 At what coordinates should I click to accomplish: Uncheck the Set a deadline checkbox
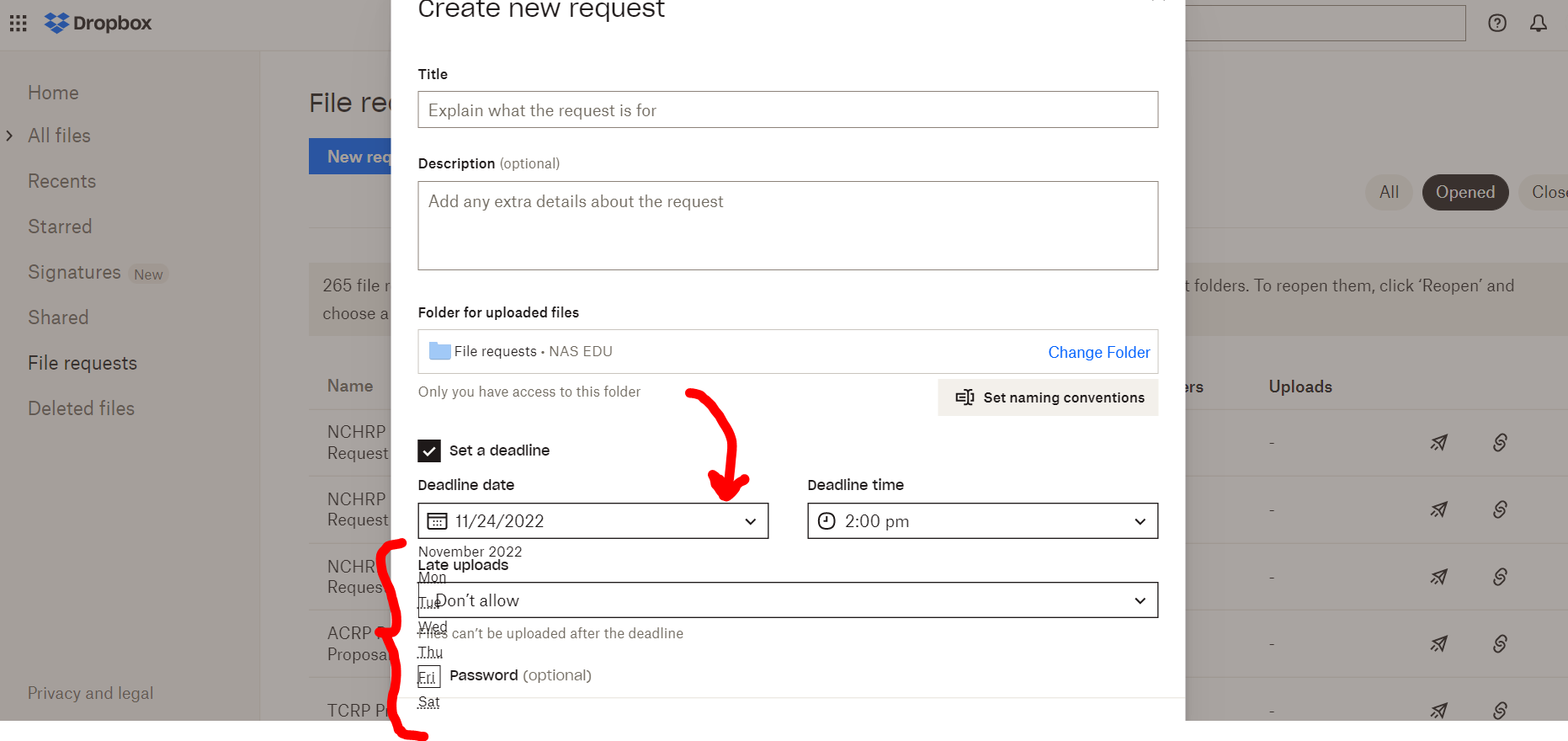(x=429, y=450)
